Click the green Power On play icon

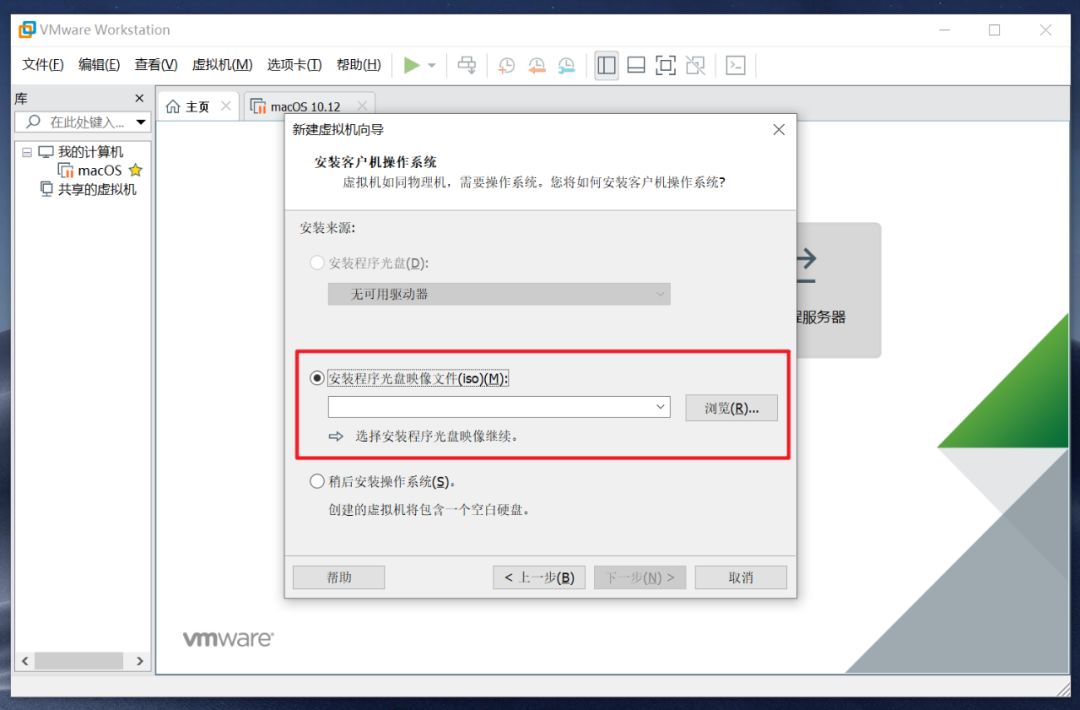[412, 65]
